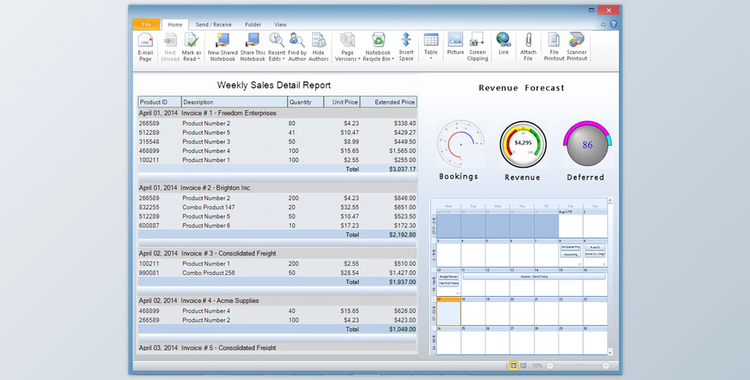Click the zoom slider track

tap(578, 366)
